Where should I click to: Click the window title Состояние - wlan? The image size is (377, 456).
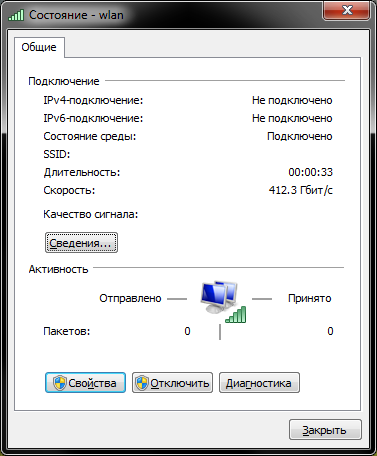76,15
